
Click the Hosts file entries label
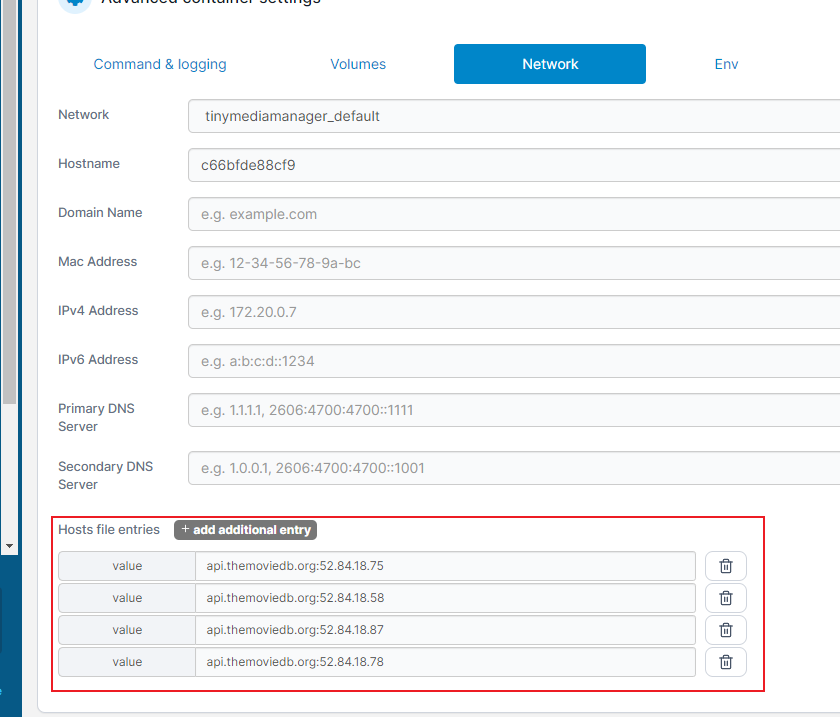click(109, 529)
